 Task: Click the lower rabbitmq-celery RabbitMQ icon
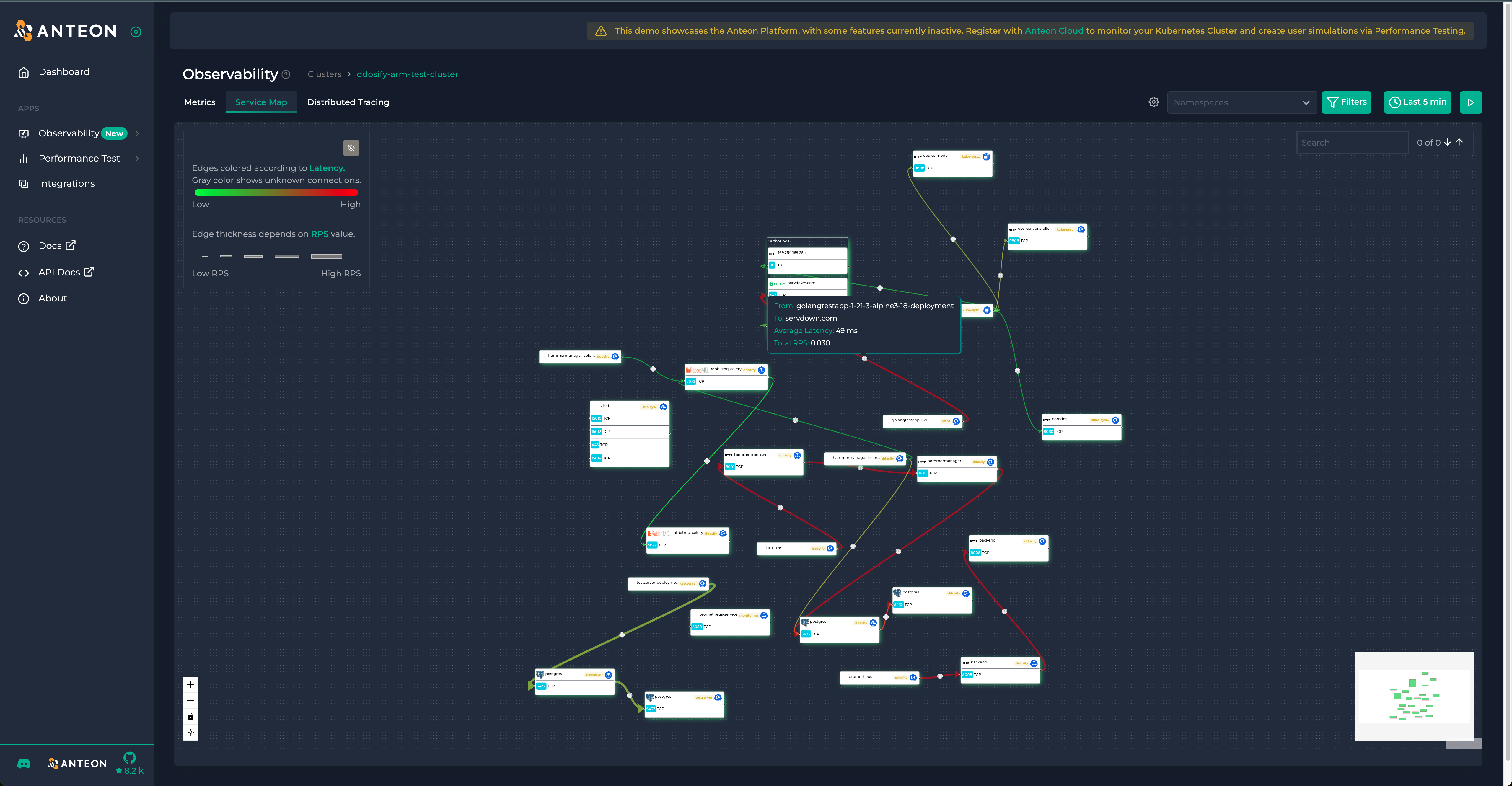(x=659, y=534)
